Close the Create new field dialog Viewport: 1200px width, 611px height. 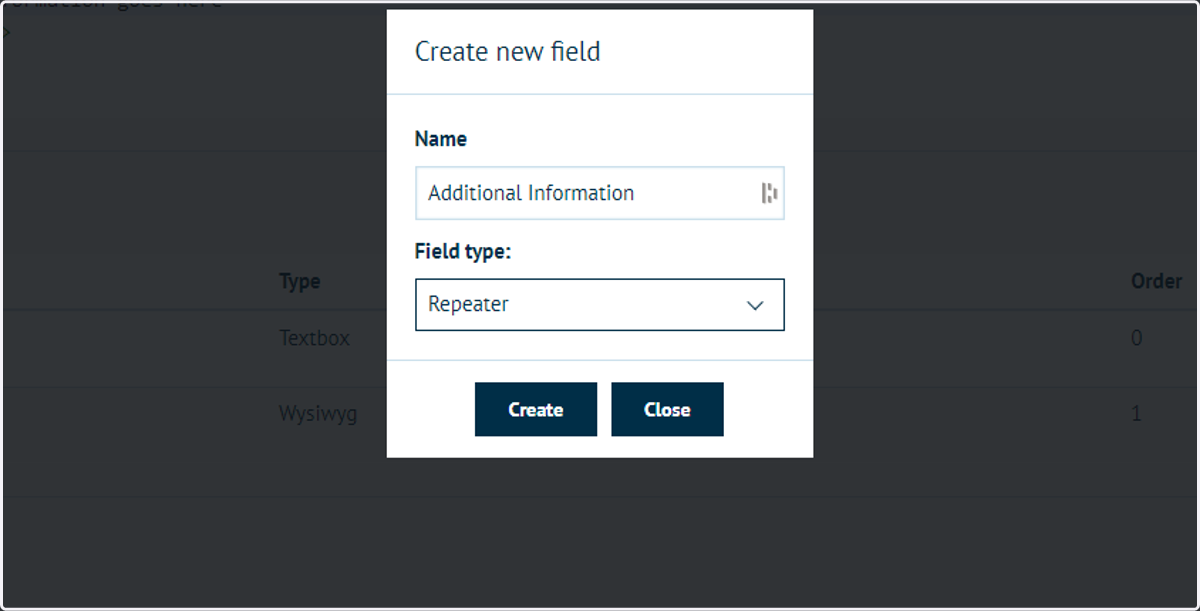pyautogui.click(x=667, y=409)
